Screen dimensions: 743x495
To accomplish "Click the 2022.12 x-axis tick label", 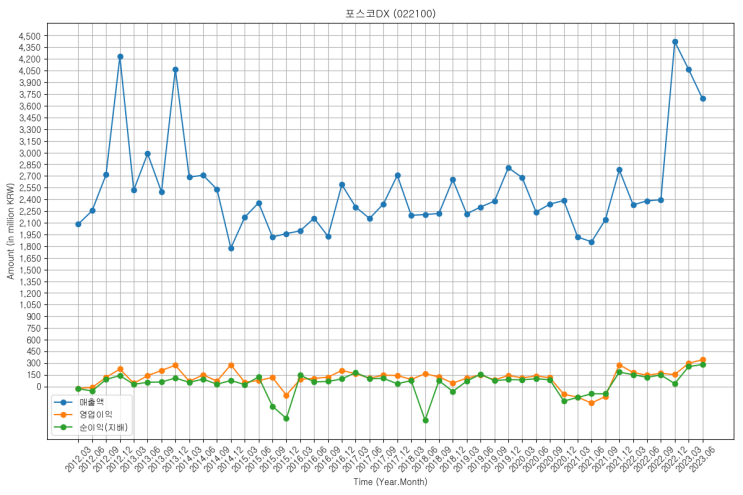I will click(674, 459).
